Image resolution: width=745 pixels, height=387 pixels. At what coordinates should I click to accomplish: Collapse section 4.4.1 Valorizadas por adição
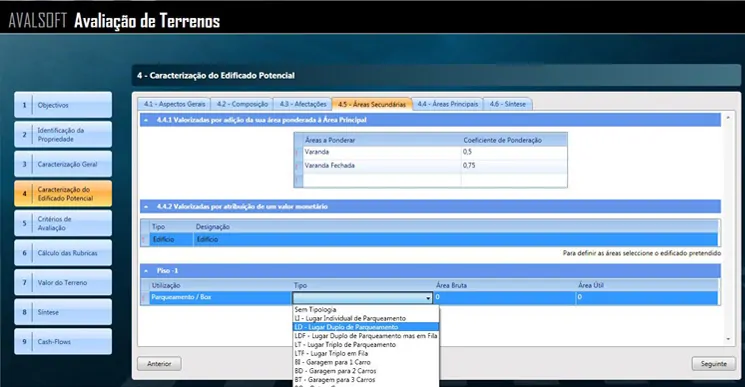[x=146, y=120]
